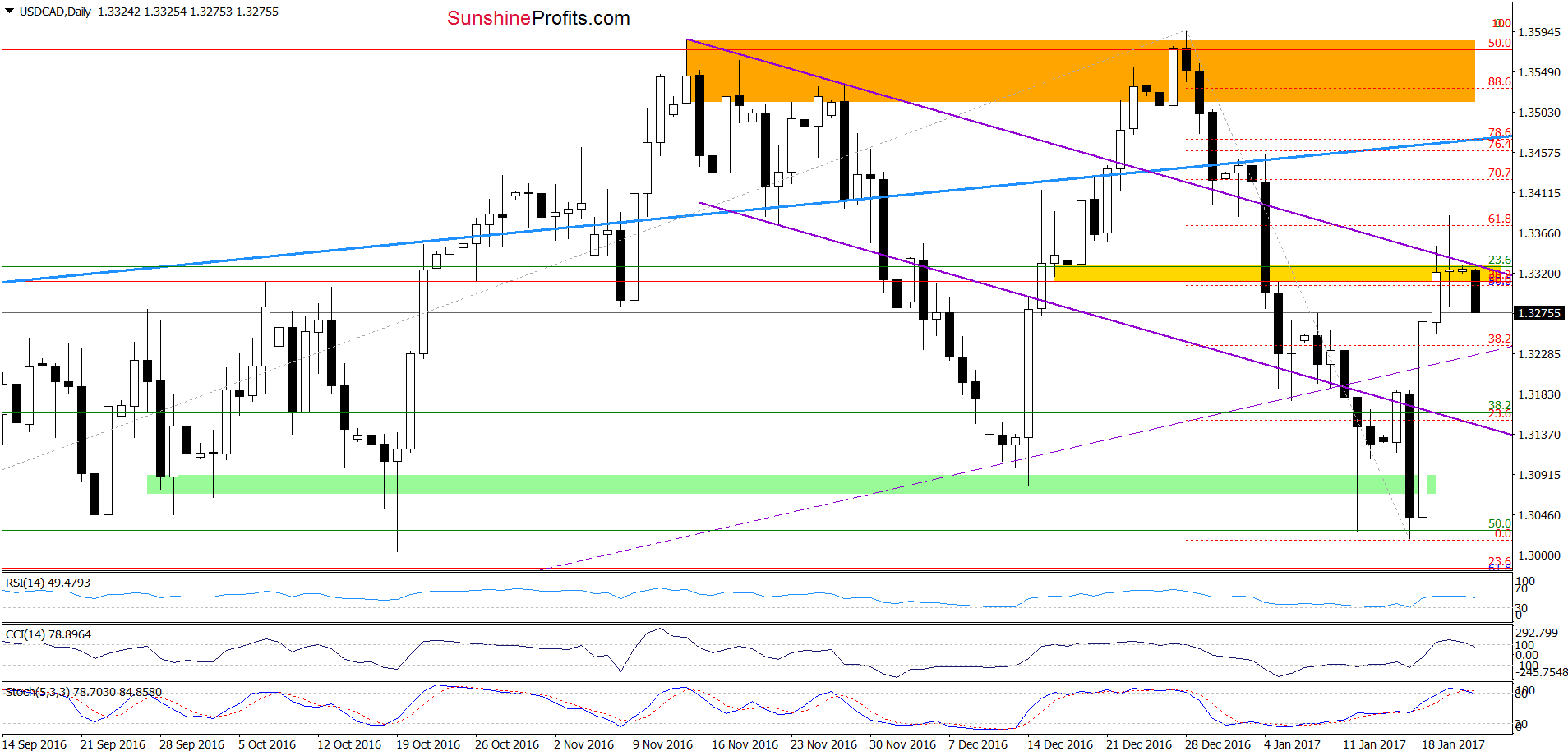Click the RSI(14) 49.4793 indicator label
The image size is (1568, 756).
[48, 583]
